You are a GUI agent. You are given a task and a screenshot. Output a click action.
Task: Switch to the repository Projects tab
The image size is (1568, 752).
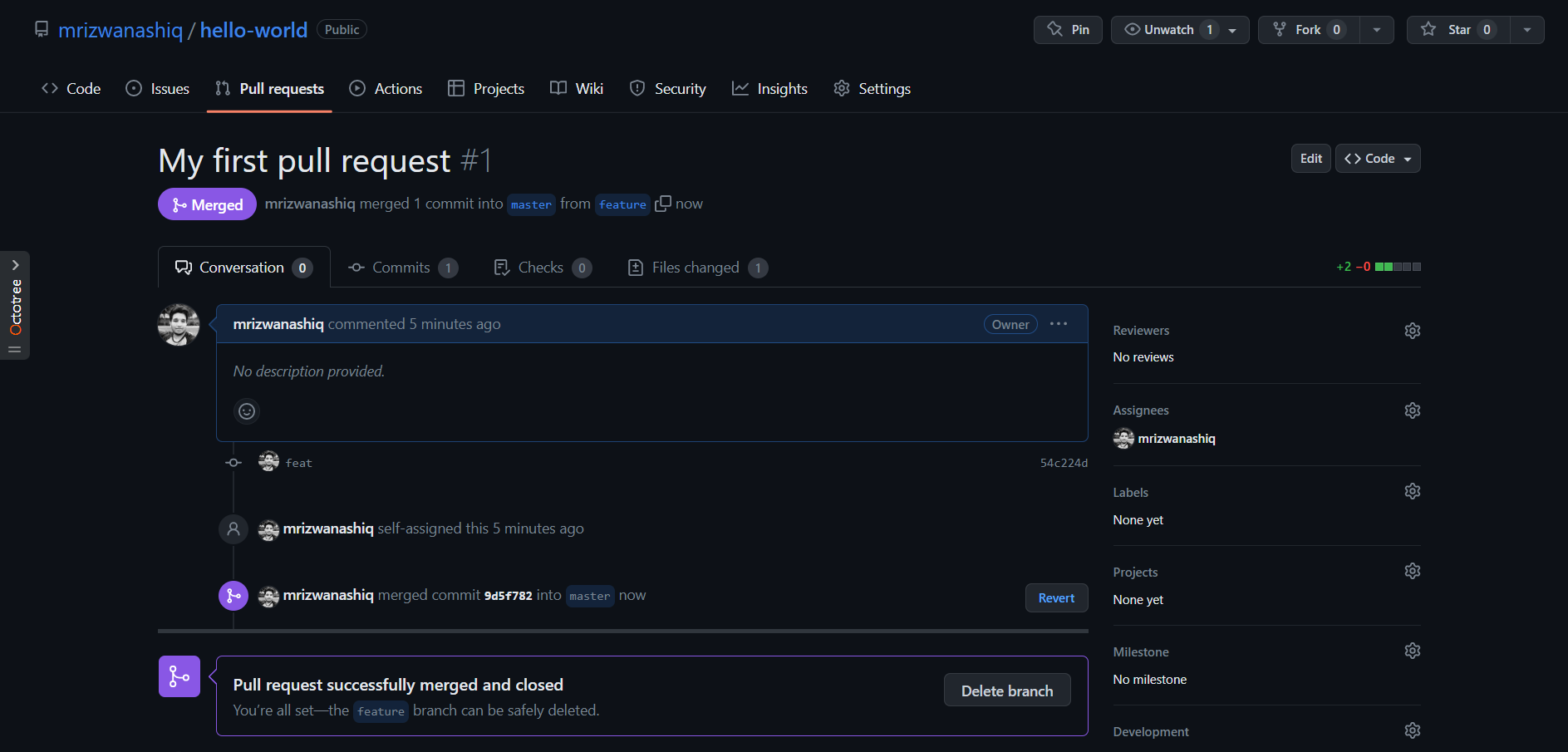tap(486, 89)
